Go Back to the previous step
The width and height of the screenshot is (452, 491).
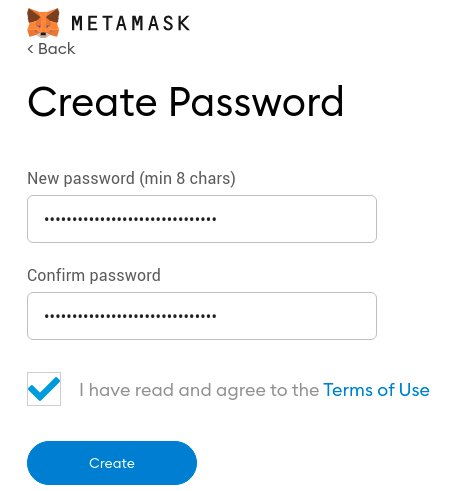tap(51, 49)
